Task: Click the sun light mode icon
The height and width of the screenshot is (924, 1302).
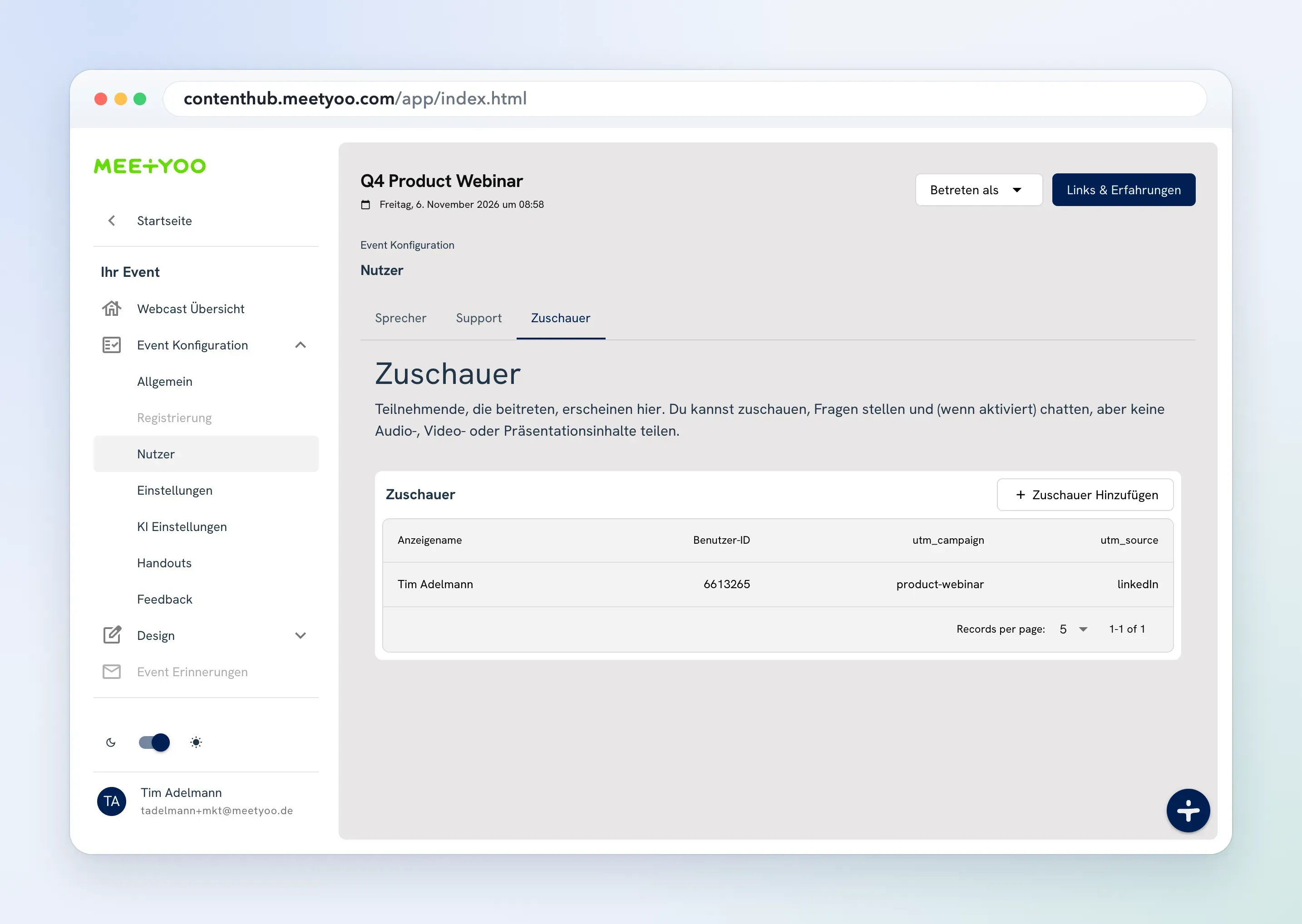Action: click(196, 742)
